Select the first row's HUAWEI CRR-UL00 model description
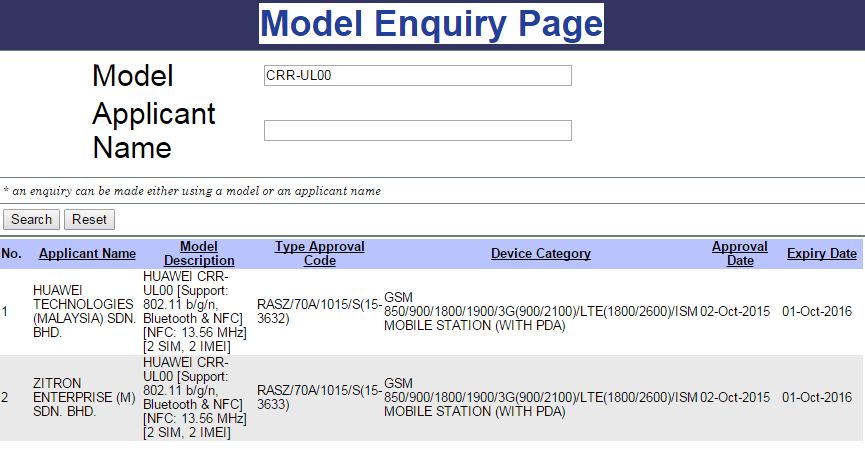 click(197, 311)
